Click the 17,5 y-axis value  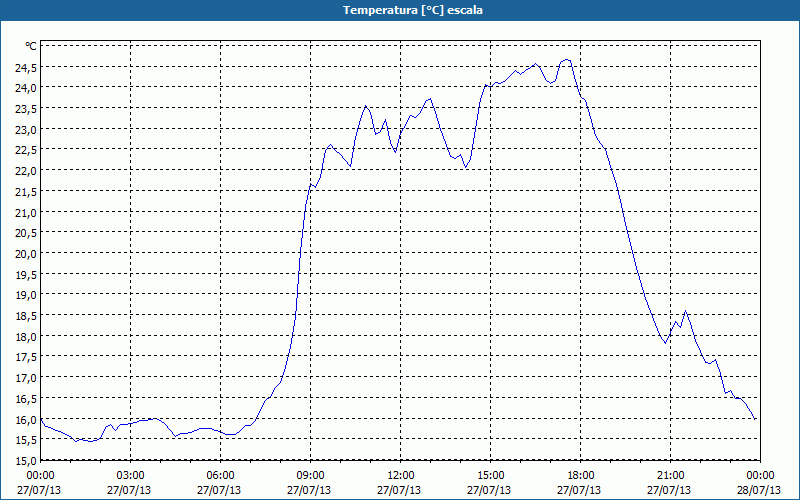[x=26, y=357]
